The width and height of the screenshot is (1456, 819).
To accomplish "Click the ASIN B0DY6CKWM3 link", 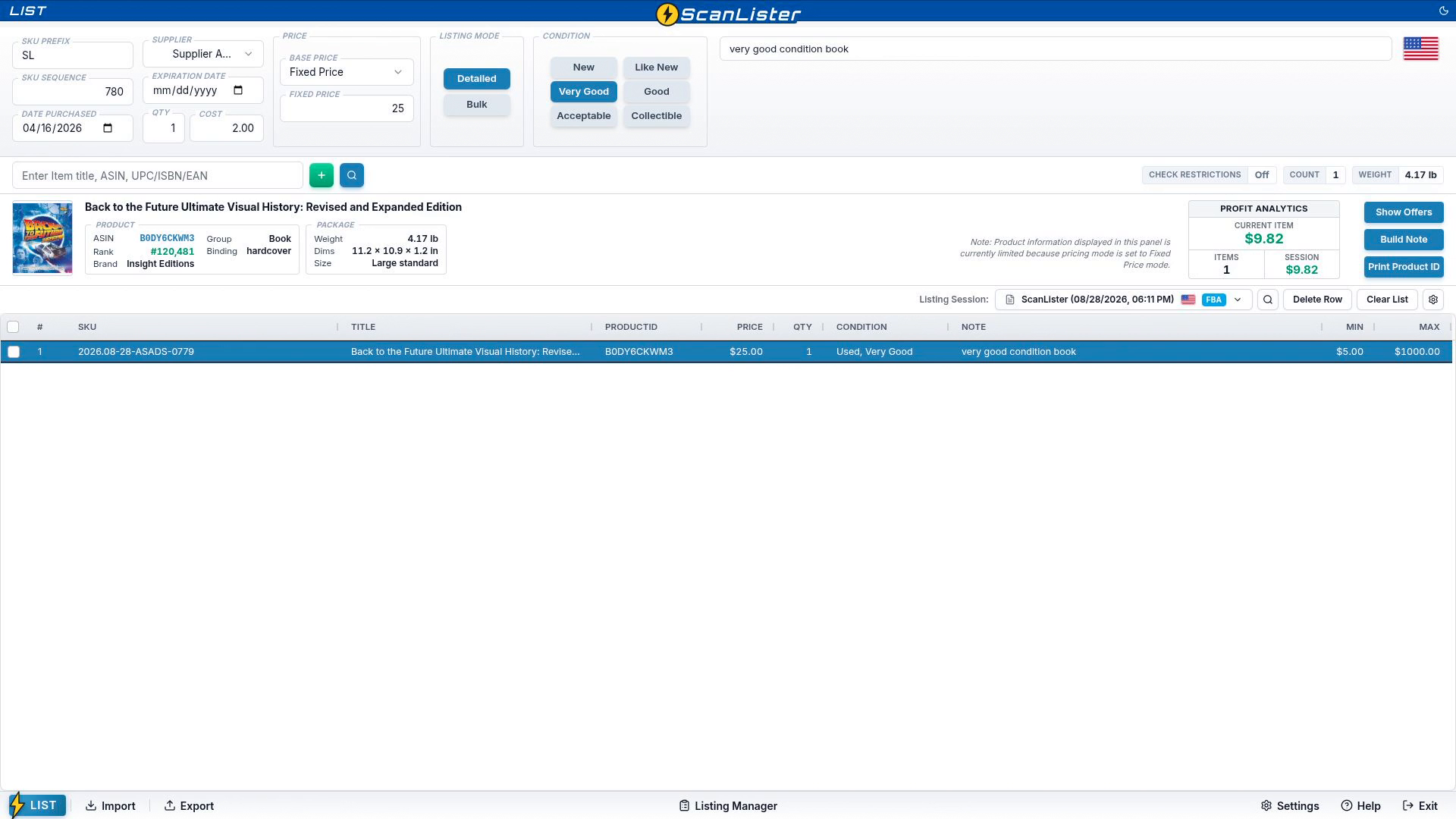I will click(x=167, y=238).
